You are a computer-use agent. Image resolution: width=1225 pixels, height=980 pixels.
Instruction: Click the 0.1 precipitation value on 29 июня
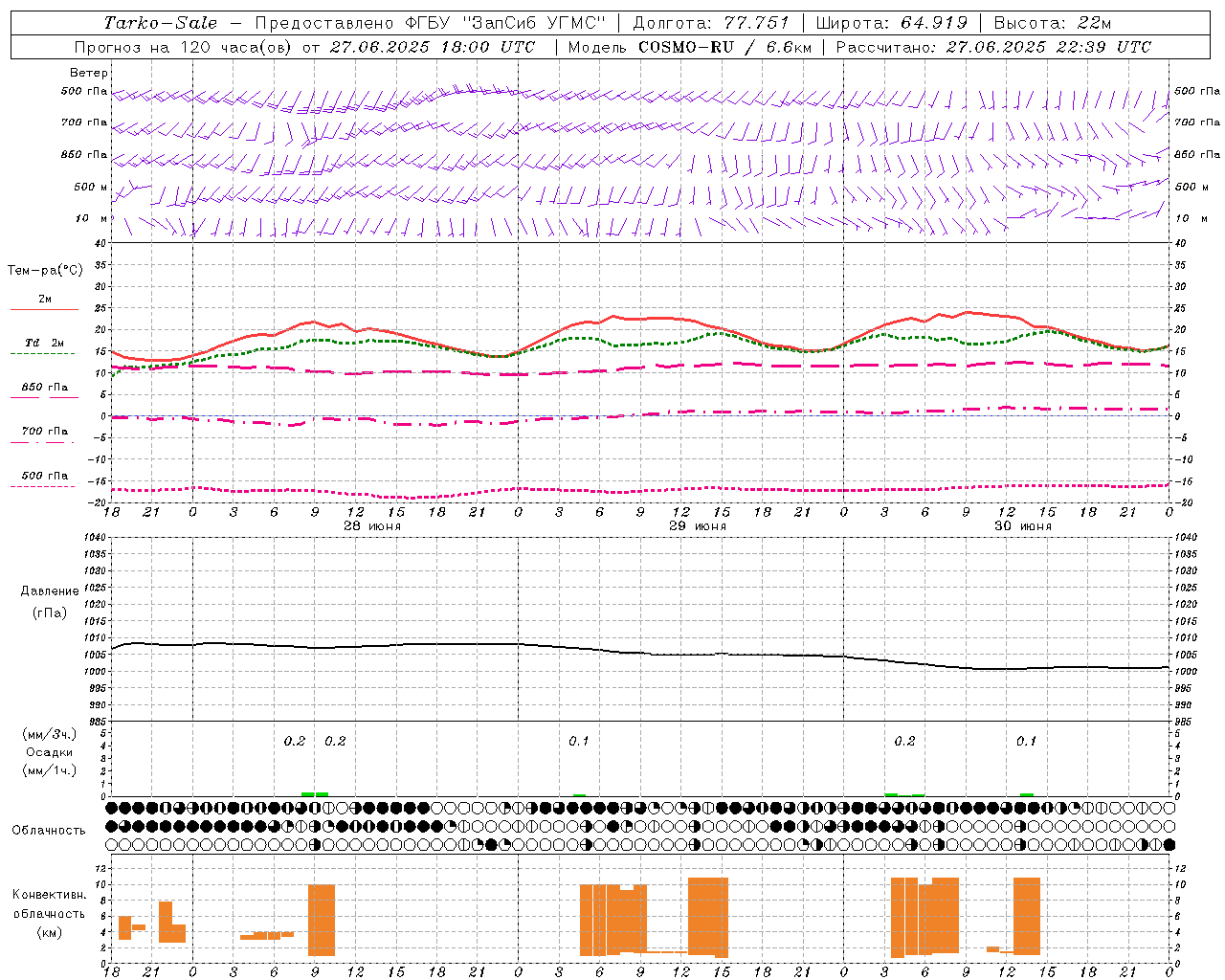[579, 742]
